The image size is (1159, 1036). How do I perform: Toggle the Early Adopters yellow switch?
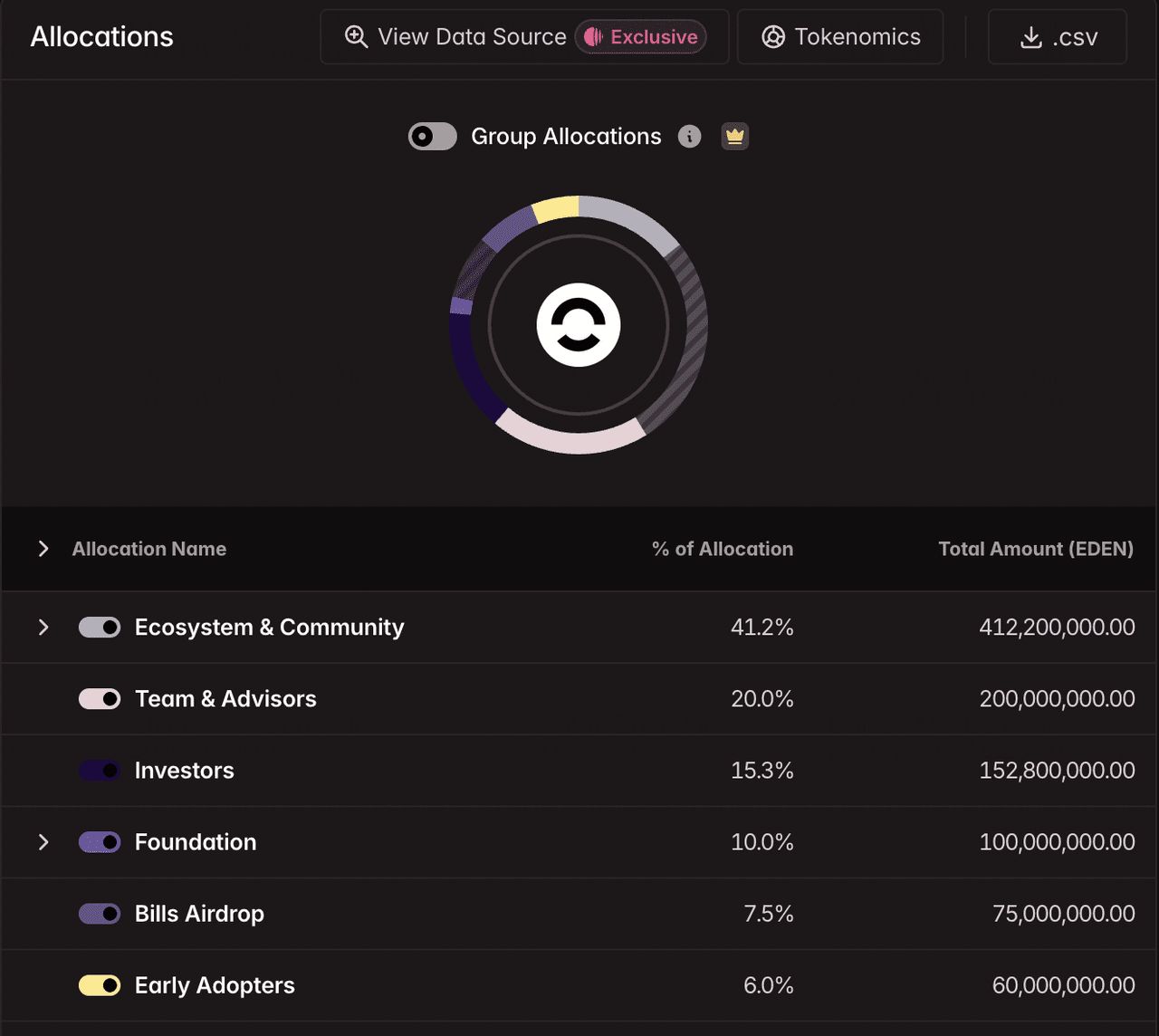pos(100,985)
